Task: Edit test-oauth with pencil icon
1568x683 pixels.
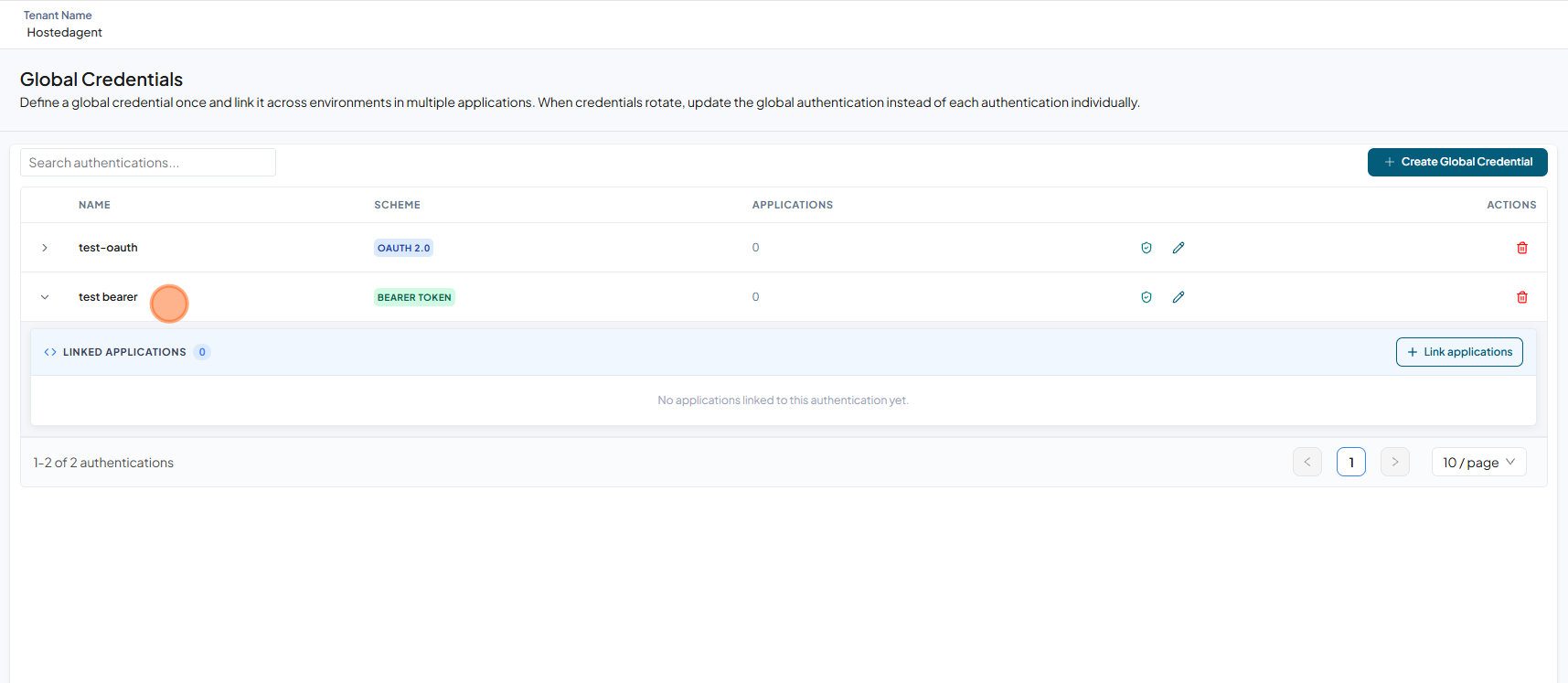Action: click(1179, 248)
